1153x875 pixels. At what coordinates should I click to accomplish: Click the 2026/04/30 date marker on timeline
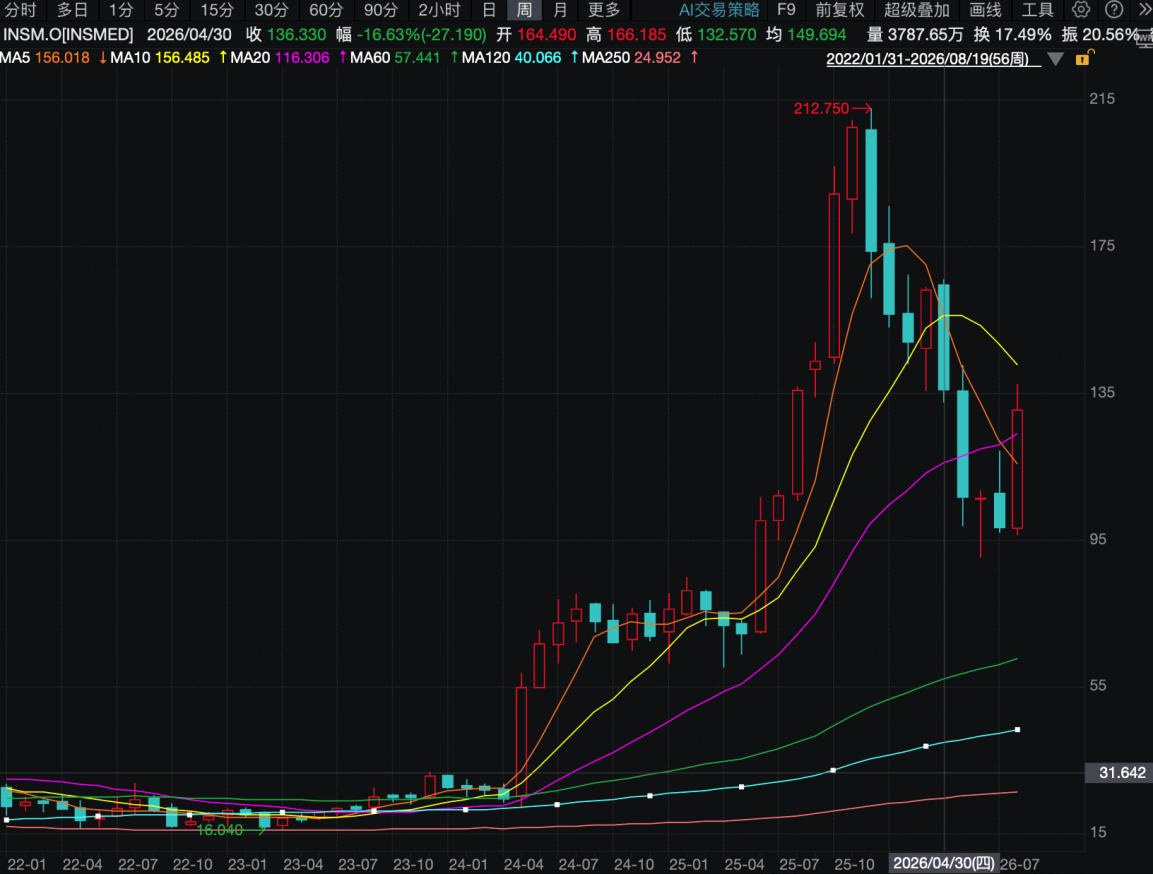943,863
